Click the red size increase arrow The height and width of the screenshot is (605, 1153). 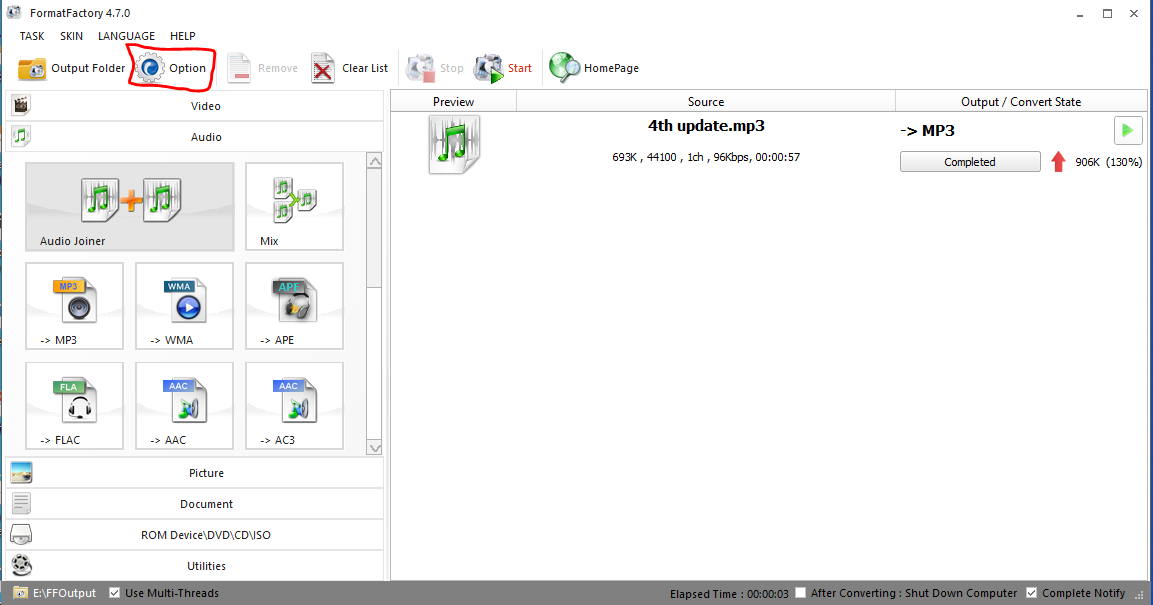(x=1057, y=162)
